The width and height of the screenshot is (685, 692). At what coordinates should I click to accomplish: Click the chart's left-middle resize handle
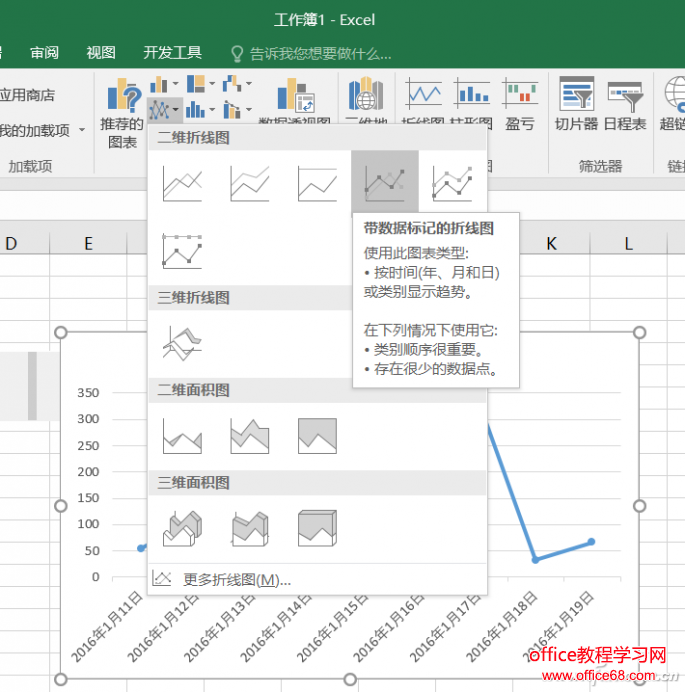[x=60, y=506]
